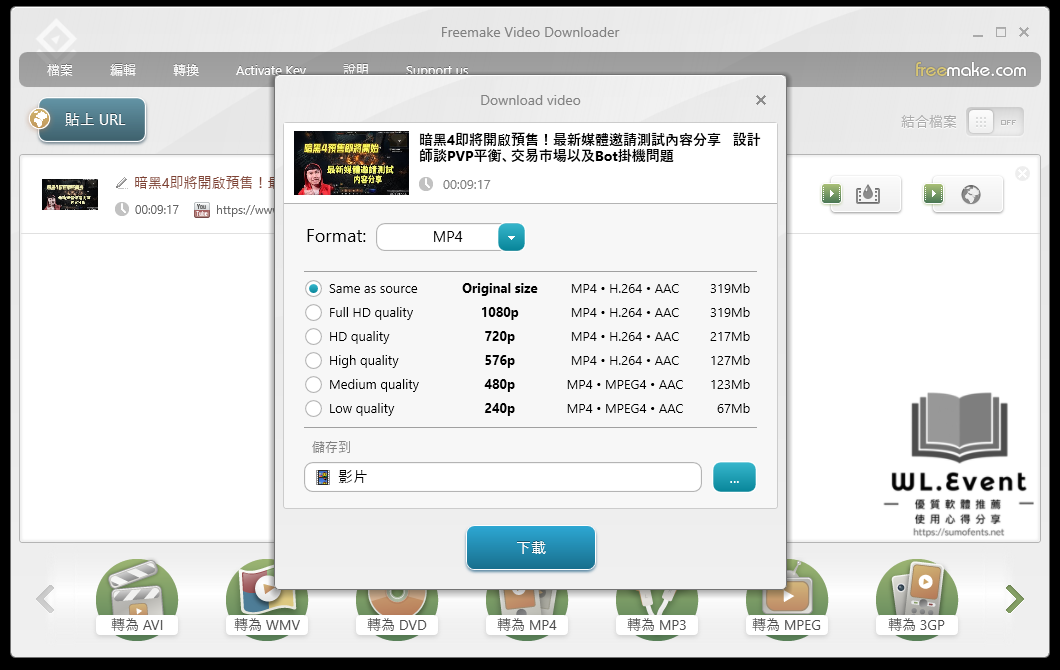The height and width of the screenshot is (670, 1060).
Task: Open the File menu
Action: click(x=59, y=70)
